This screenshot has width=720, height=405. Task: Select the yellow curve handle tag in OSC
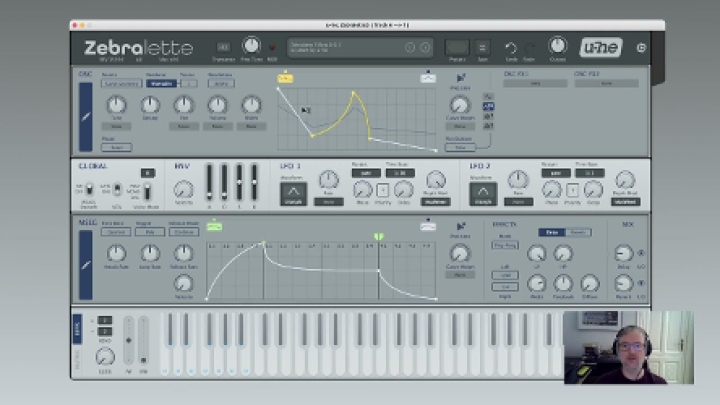click(x=285, y=78)
